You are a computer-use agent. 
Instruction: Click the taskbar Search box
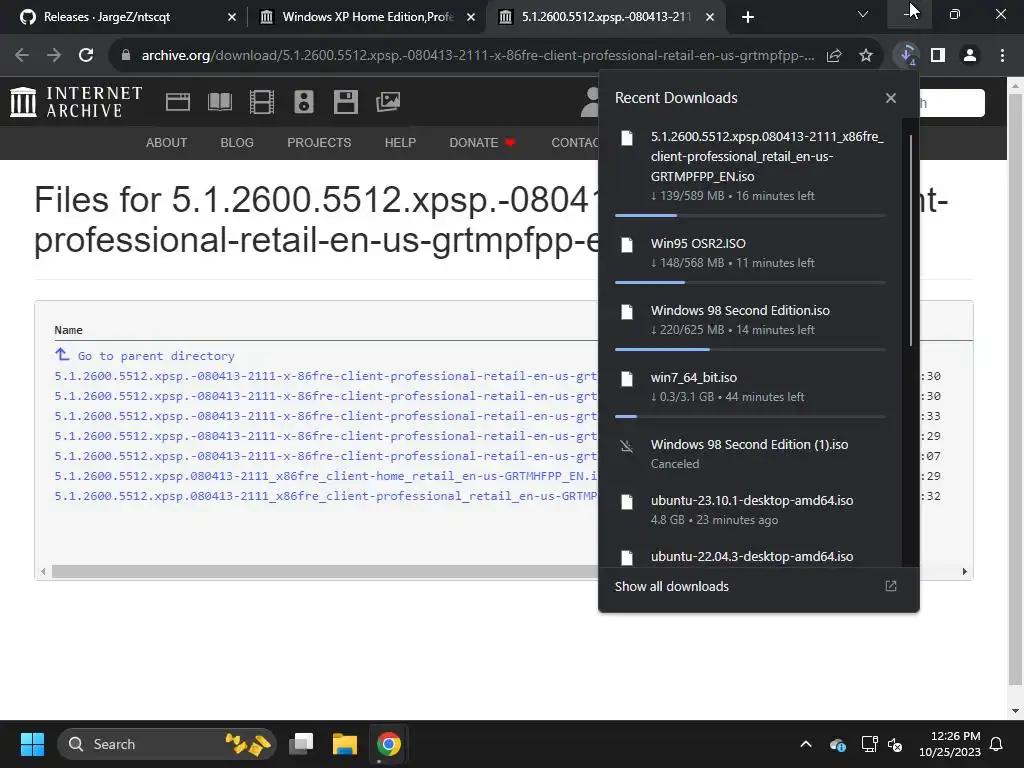[x=167, y=744]
